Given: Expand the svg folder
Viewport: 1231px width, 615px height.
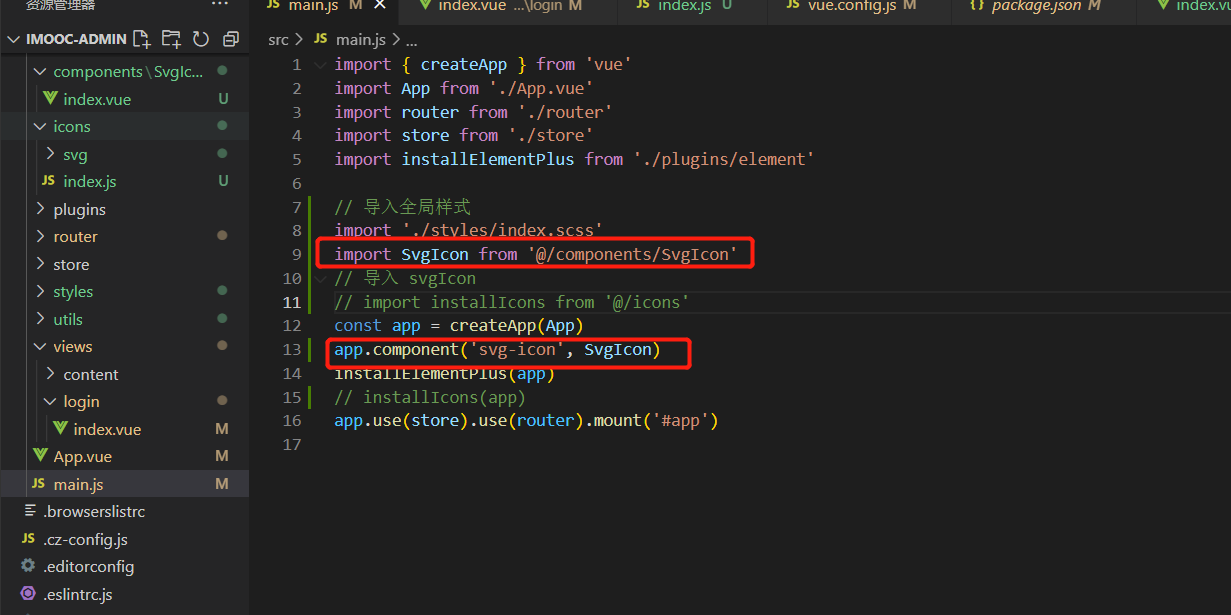Looking at the screenshot, I should pyautogui.click(x=51, y=154).
